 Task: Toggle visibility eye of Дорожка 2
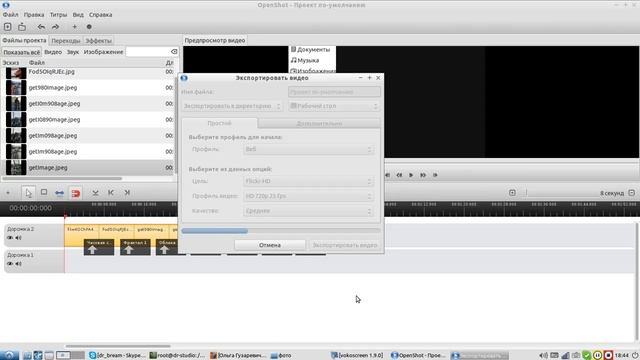click(10, 238)
